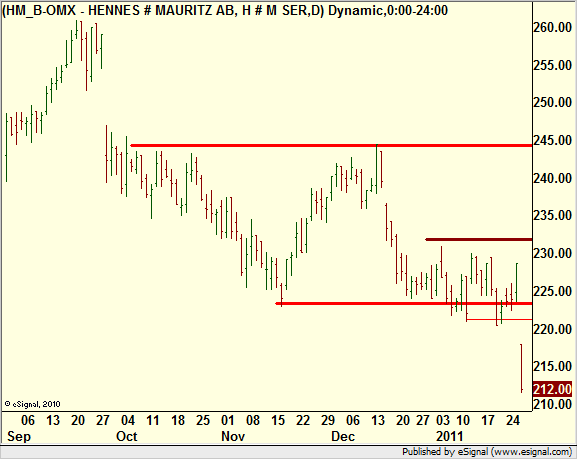Screen dimensions: 577x459
Task: Click the chart title HM_B-OMX Hennes Mauritz
Action: point(225,10)
